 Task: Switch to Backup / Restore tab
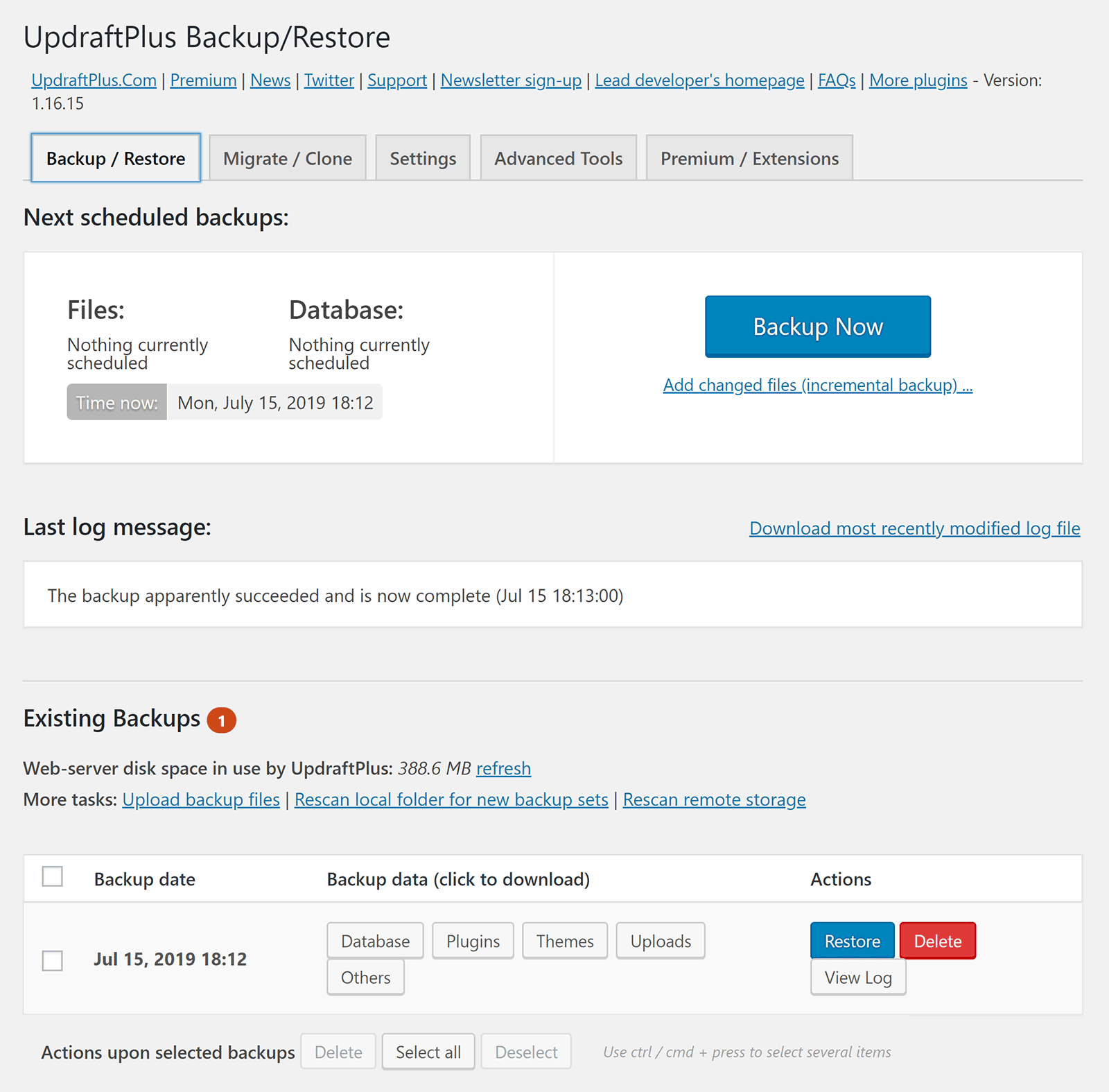(x=116, y=158)
